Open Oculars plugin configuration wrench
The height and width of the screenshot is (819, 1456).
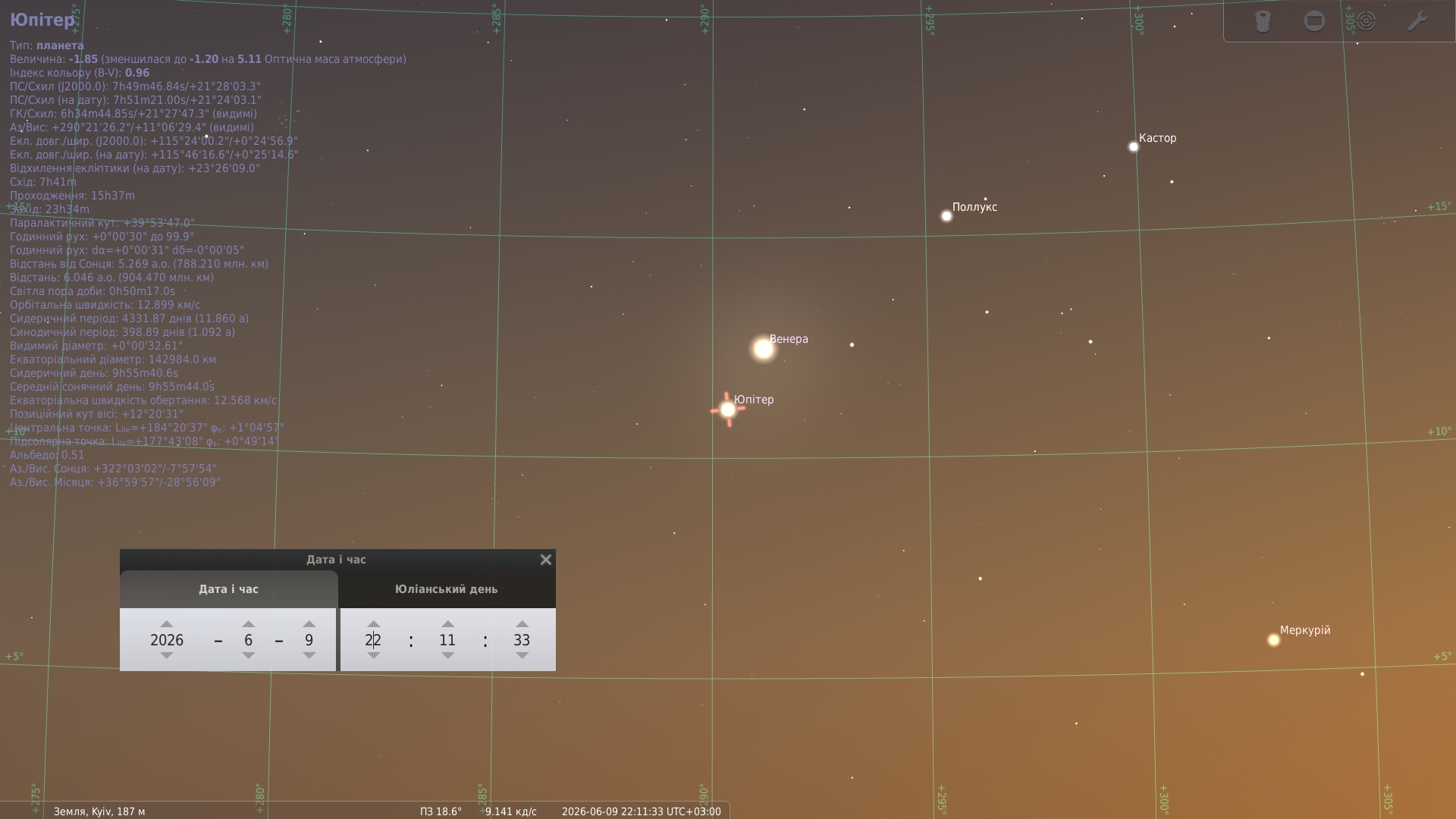tap(1417, 21)
